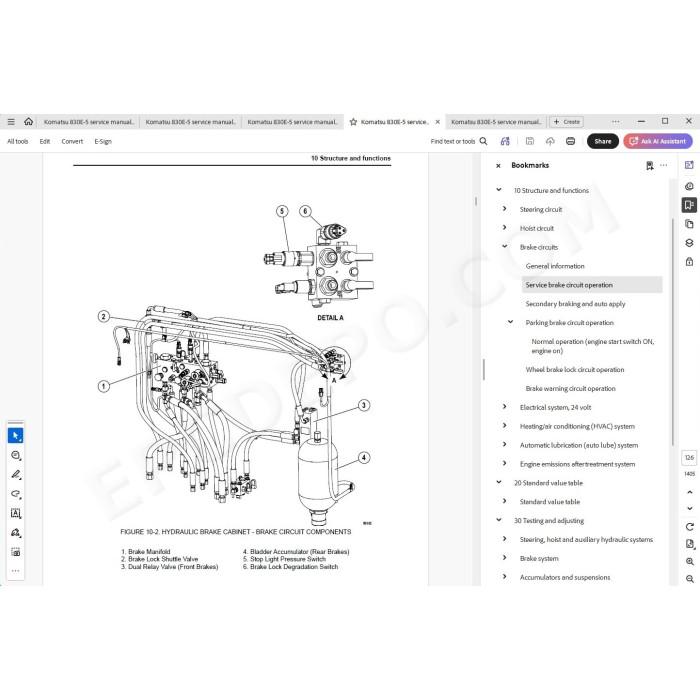This screenshot has height=700, width=700.
Task: Expand the Steering circuit bookmark
Action: (504, 208)
